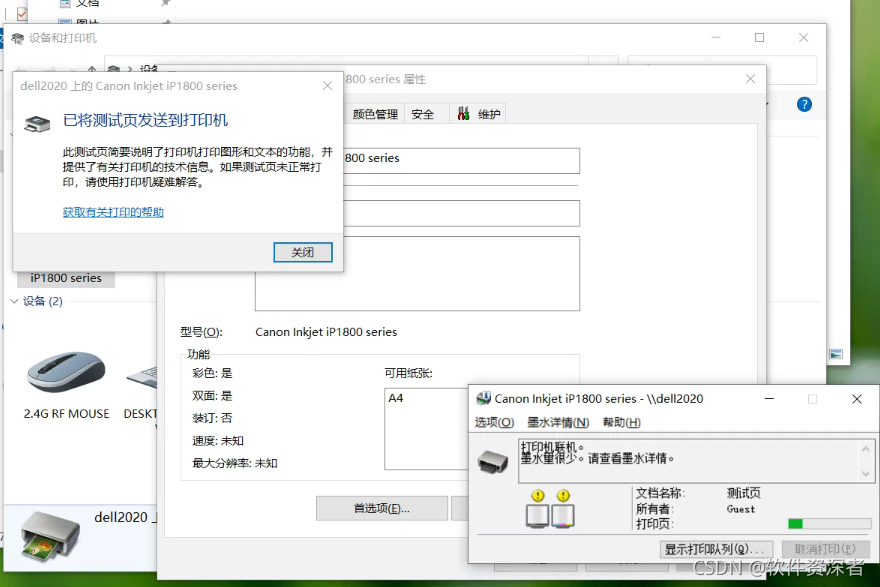Viewport: 880px width, 587px height.
Task: Click the 维护 tab tools icon
Action: (x=463, y=114)
